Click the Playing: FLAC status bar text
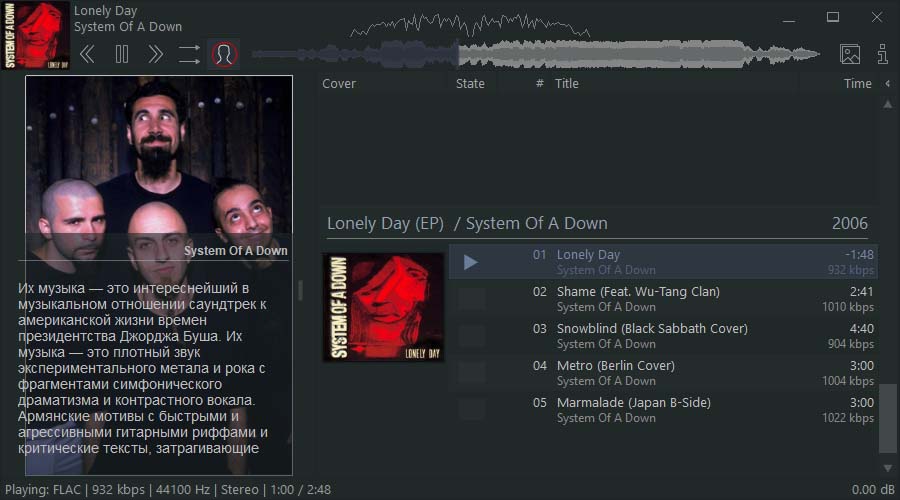The height and width of the screenshot is (500, 900). tap(168, 490)
